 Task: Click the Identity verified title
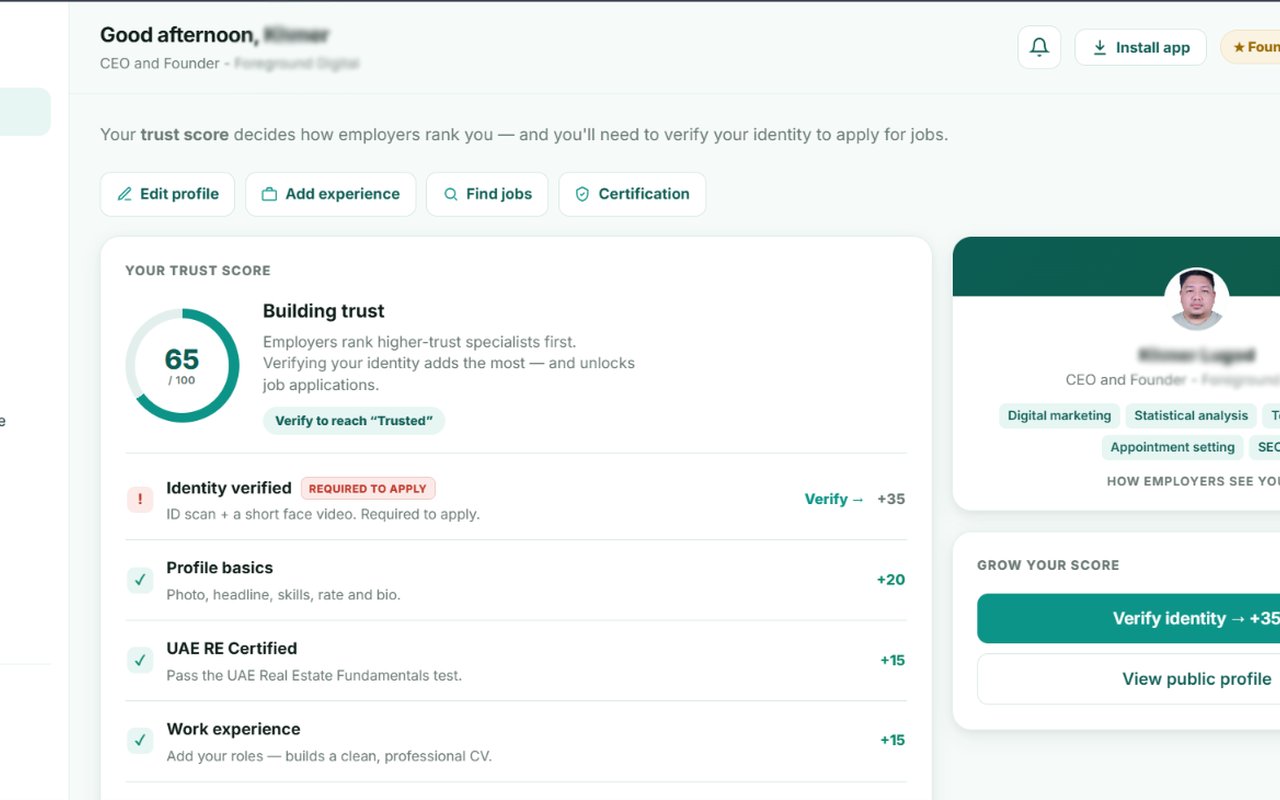click(229, 488)
